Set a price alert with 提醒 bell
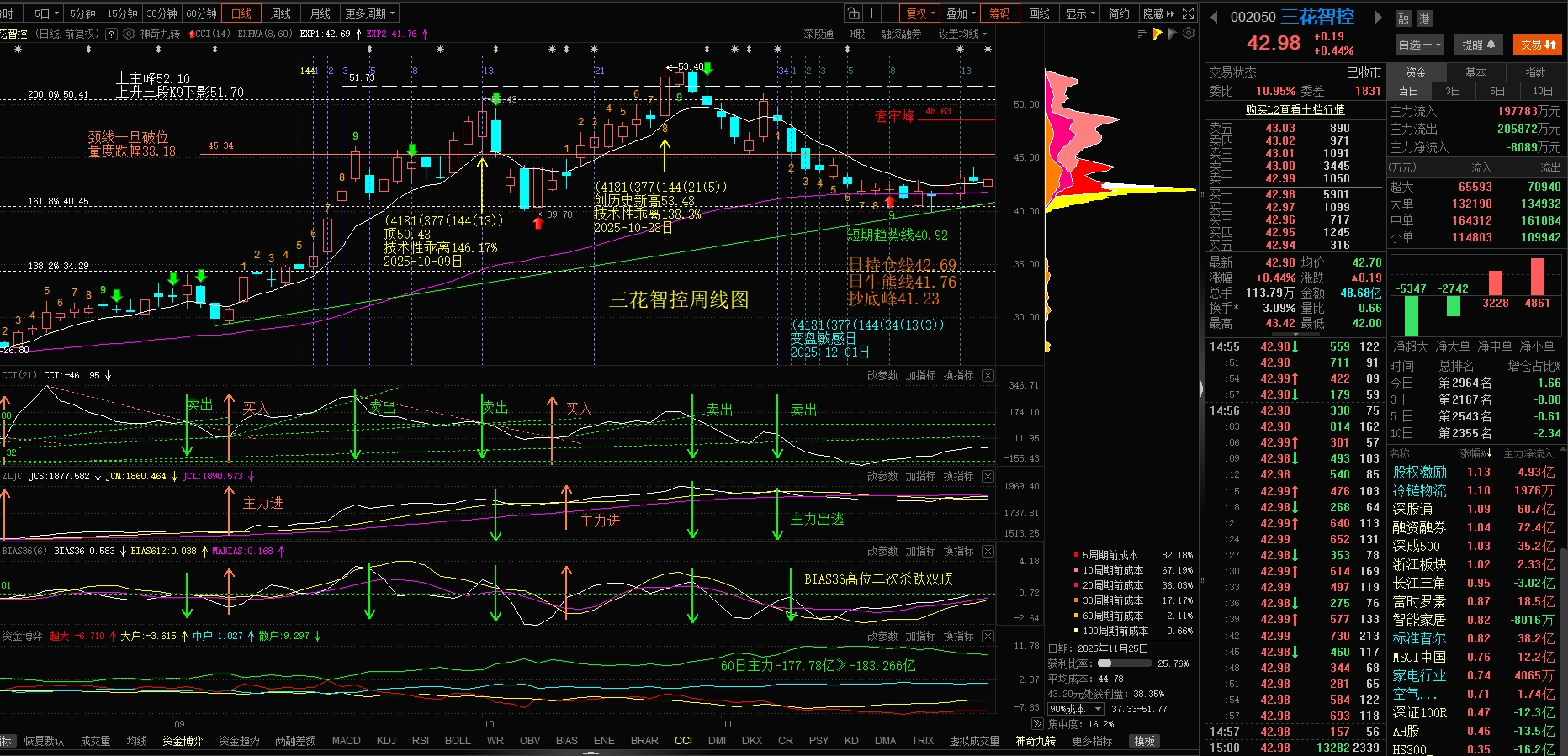Screen dimensions: 1568x756 [1479, 45]
